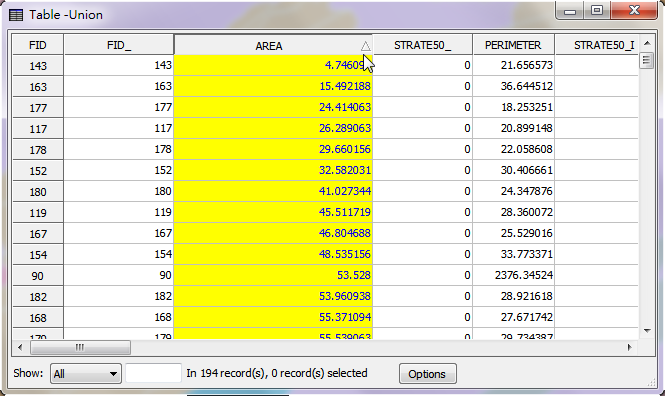Click AREA cell 55.371094
The image size is (665, 396).
tap(273, 318)
